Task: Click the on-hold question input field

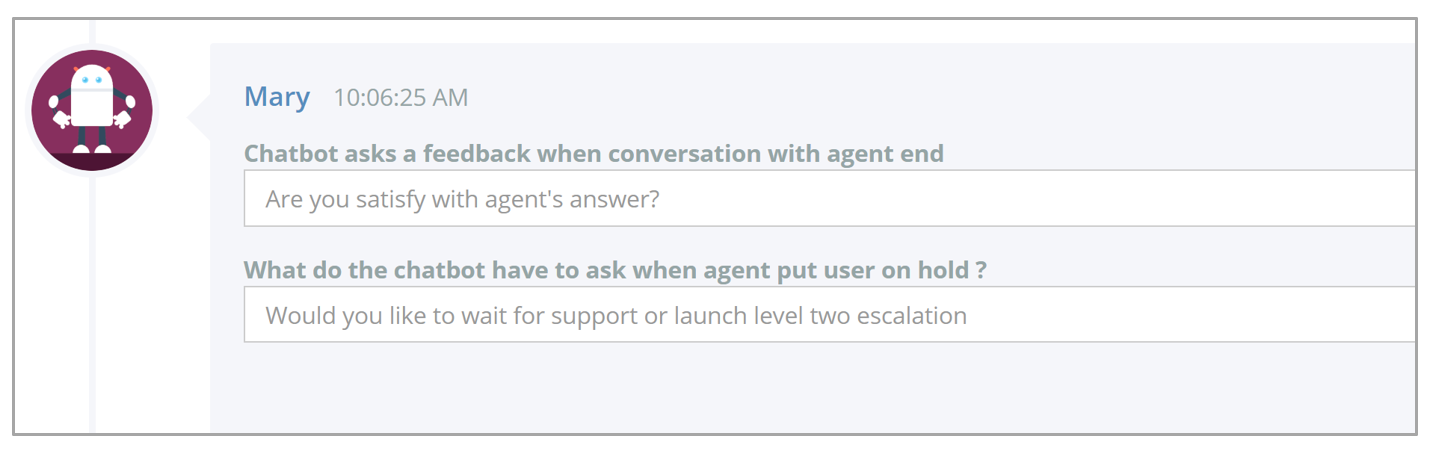Action: pyautogui.click(x=830, y=315)
